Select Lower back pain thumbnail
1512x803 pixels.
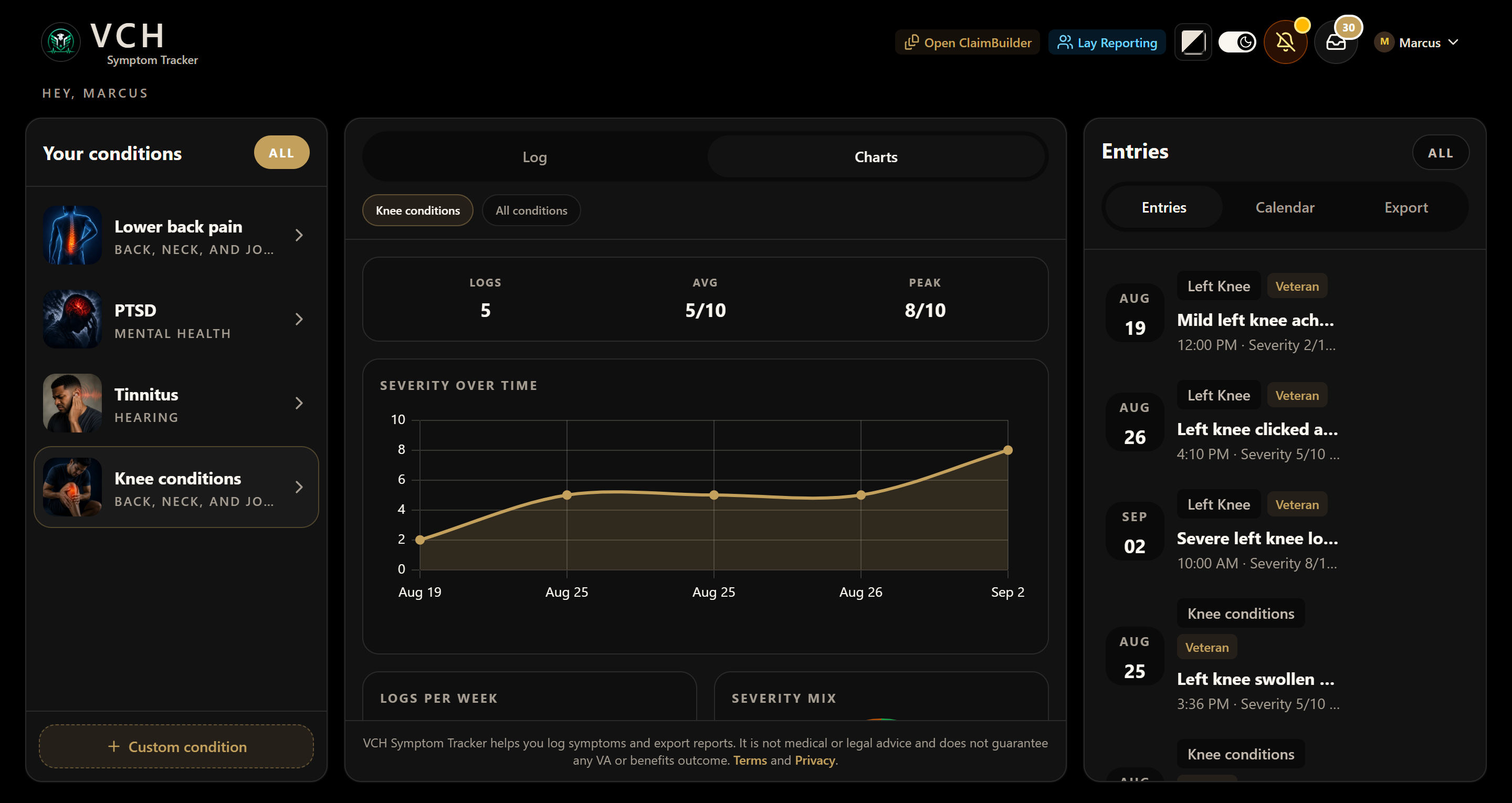click(x=72, y=235)
